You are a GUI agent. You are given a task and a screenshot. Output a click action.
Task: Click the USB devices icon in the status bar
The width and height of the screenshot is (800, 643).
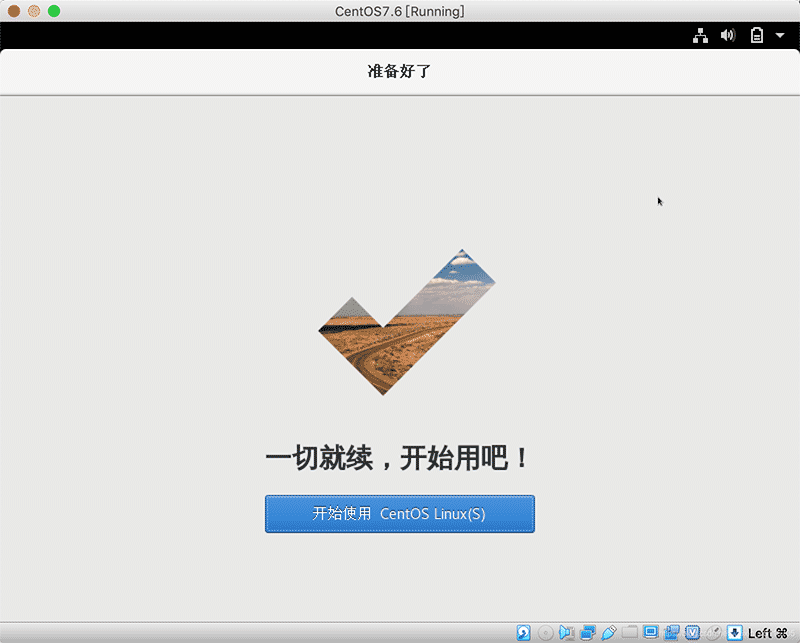[611, 632]
